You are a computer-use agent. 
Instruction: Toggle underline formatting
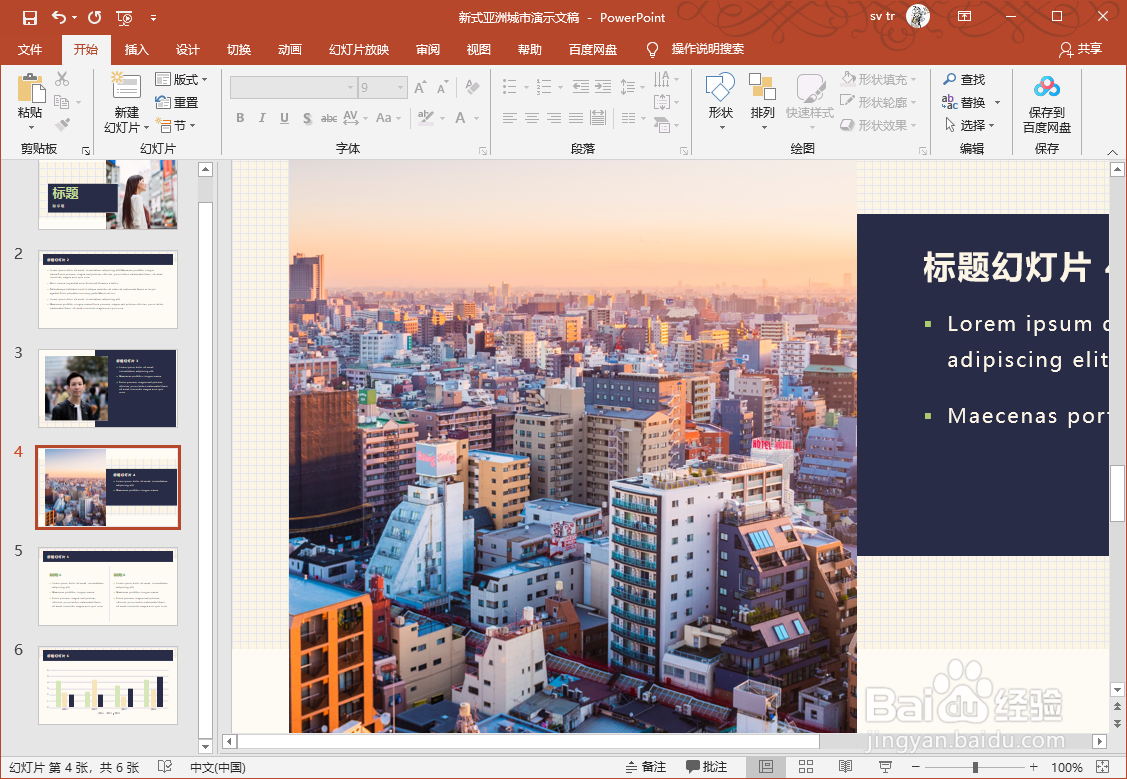point(285,118)
